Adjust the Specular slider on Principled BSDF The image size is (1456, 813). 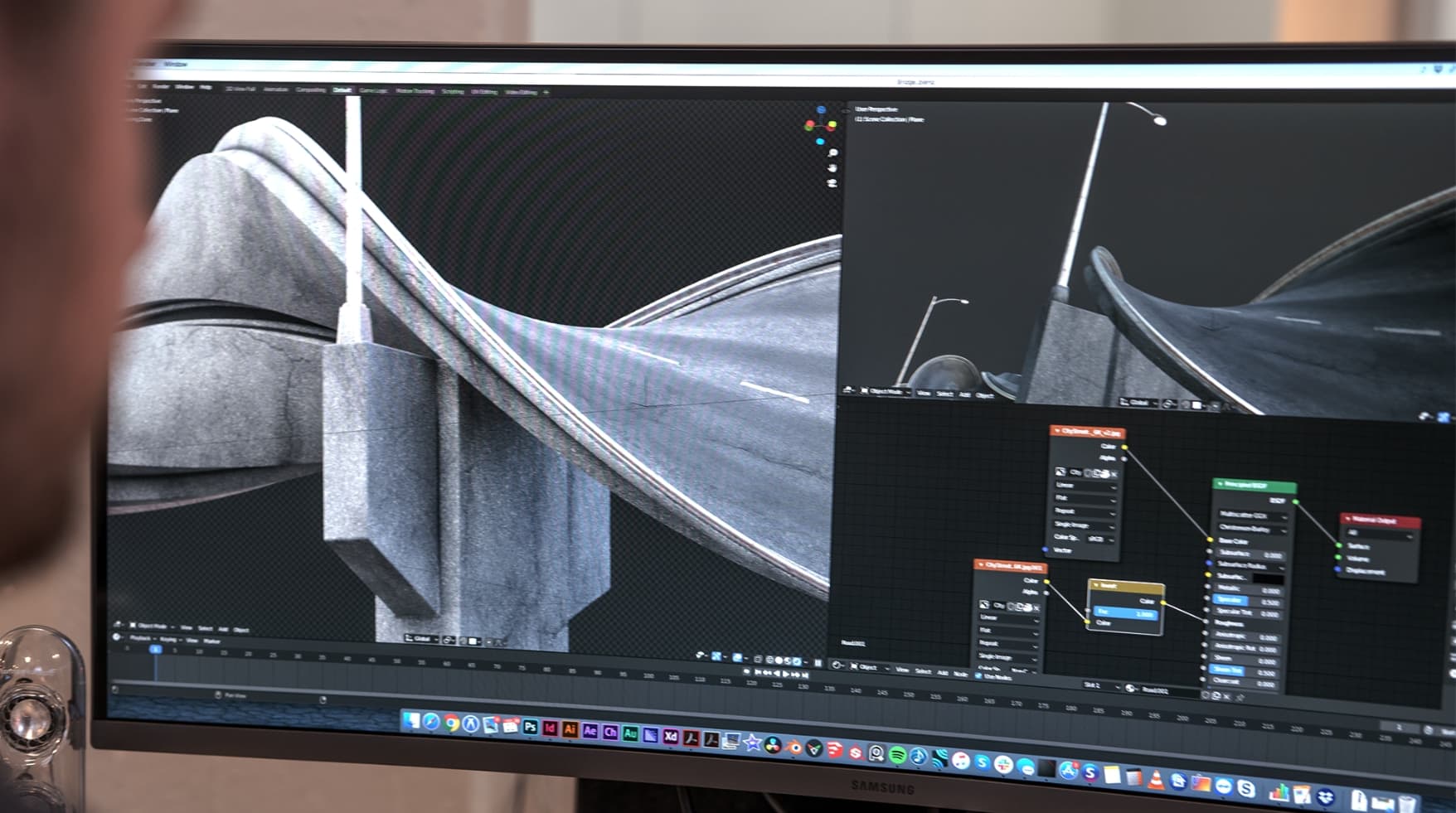coord(1247,600)
